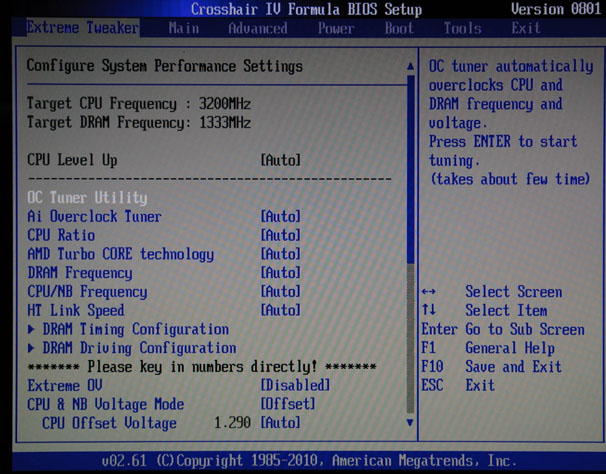Viewport: 606px width, 474px height.
Task: Click the Target CPU Frequency 3200MHz text
Action: click(139, 104)
